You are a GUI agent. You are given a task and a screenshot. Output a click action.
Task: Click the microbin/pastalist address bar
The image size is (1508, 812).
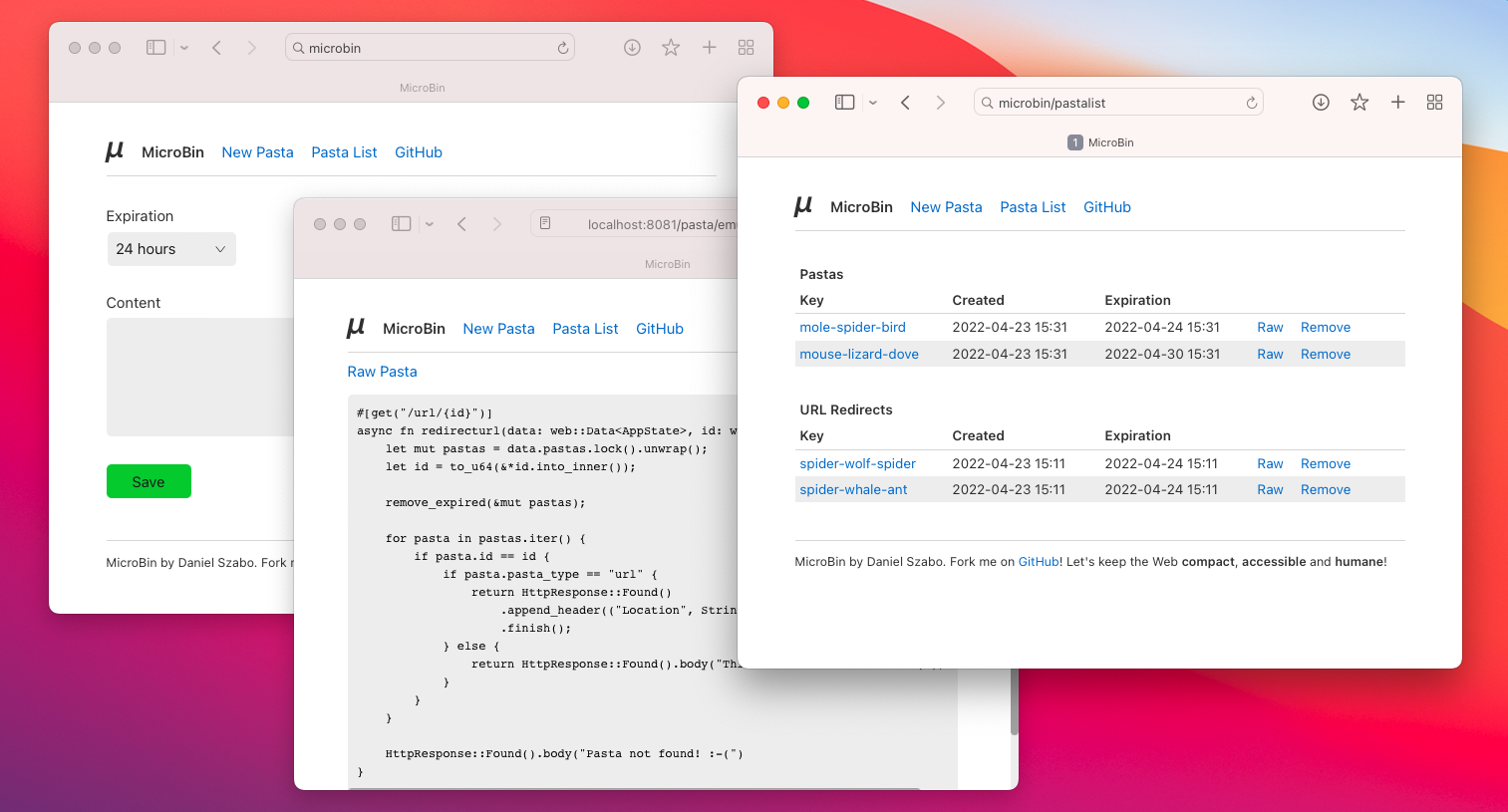(x=1118, y=103)
